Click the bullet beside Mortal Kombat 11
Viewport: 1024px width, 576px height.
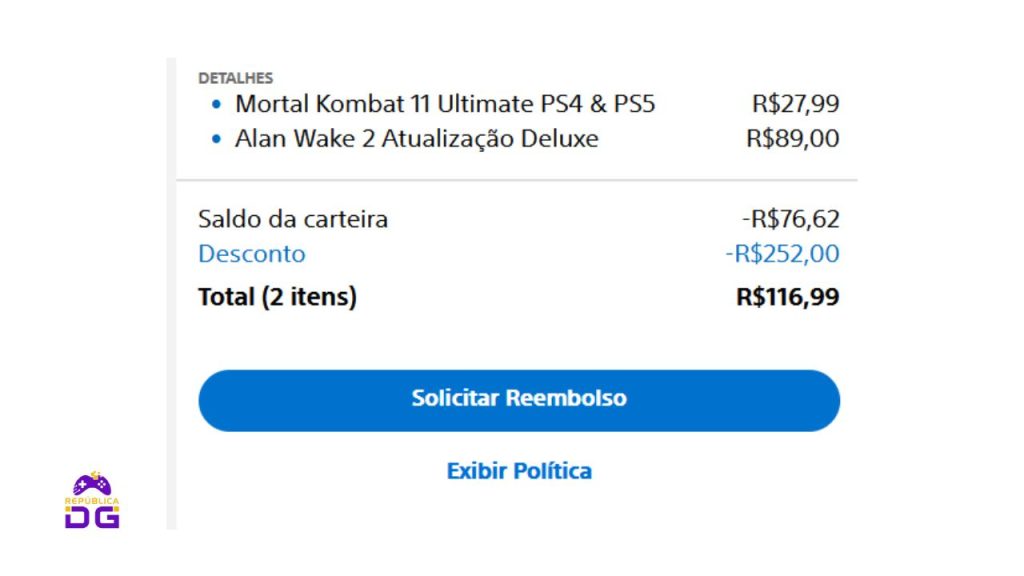217,104
